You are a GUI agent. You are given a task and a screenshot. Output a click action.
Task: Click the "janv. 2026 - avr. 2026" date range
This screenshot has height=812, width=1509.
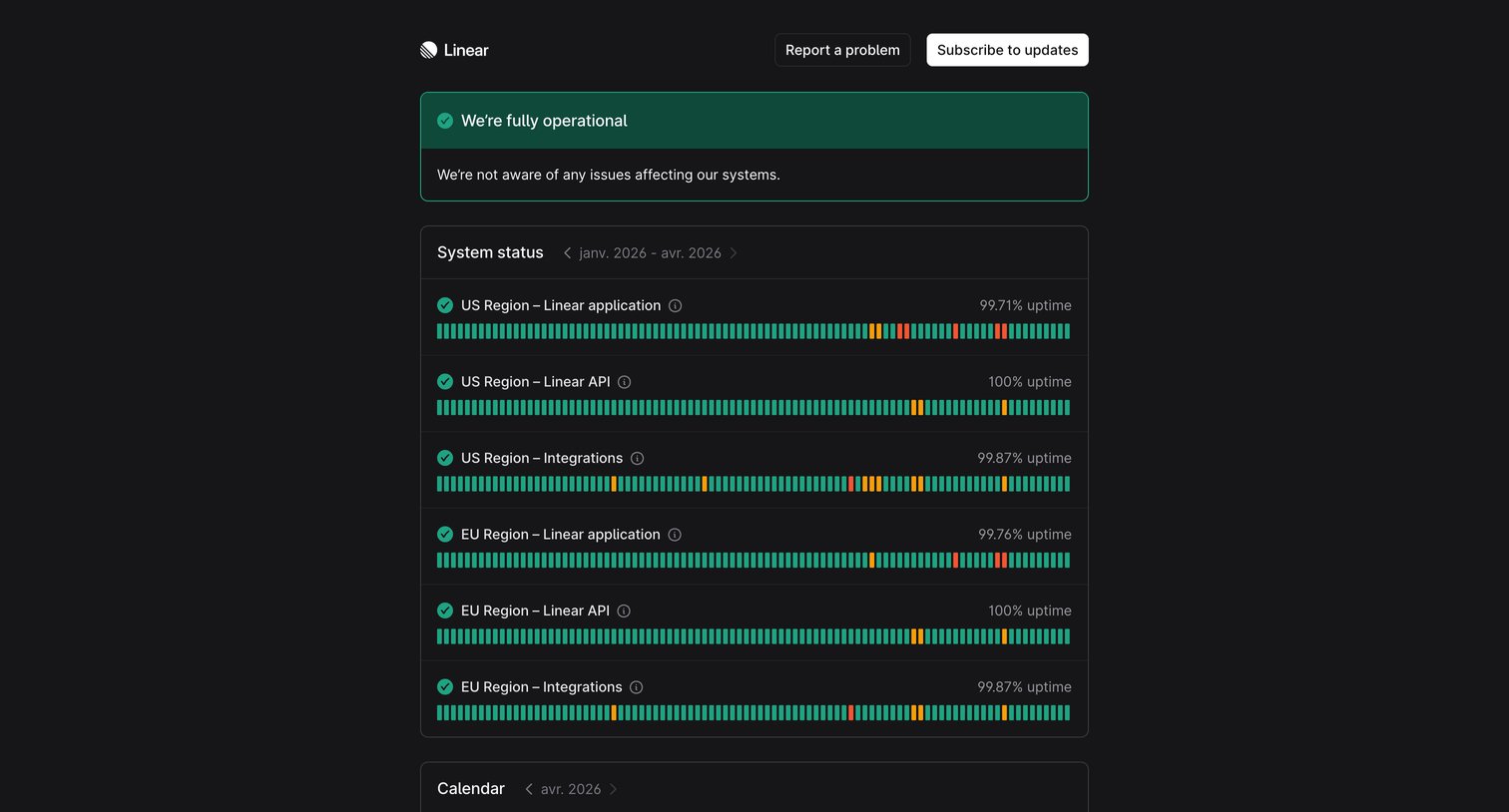pos(650,253)
